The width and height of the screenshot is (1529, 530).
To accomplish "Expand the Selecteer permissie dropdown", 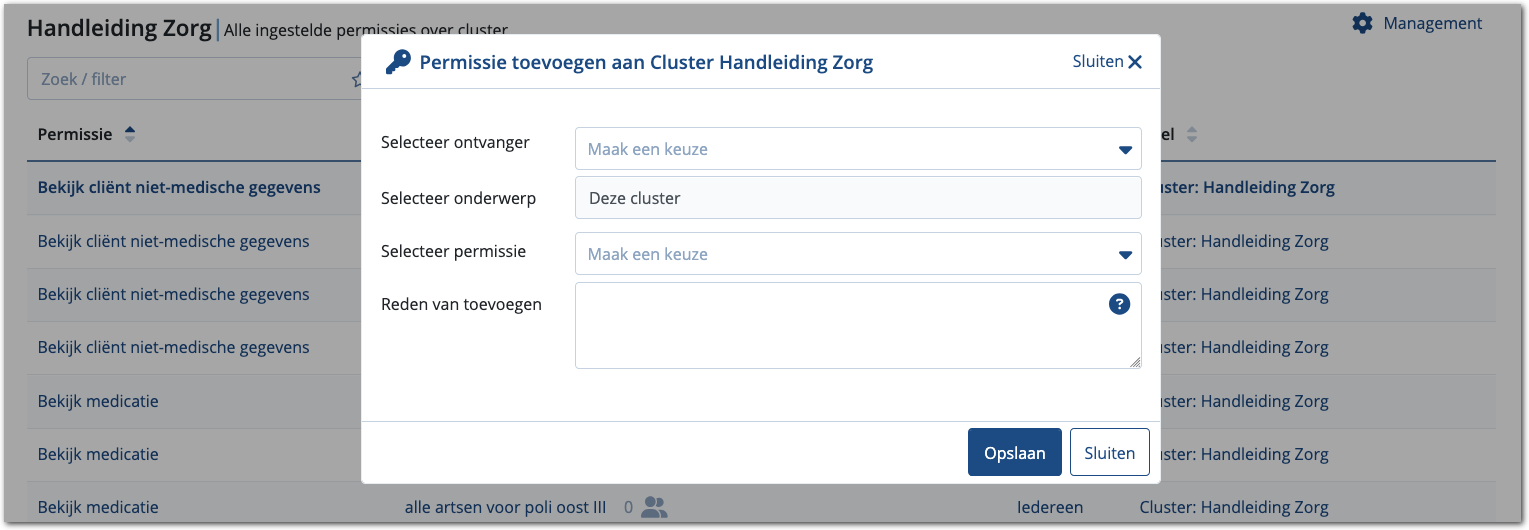I will [x=858, y=254].
